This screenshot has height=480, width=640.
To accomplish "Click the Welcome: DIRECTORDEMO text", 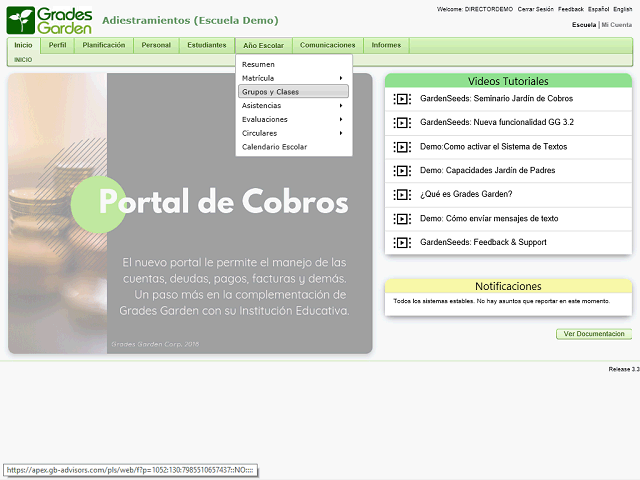I will [475, 9].
